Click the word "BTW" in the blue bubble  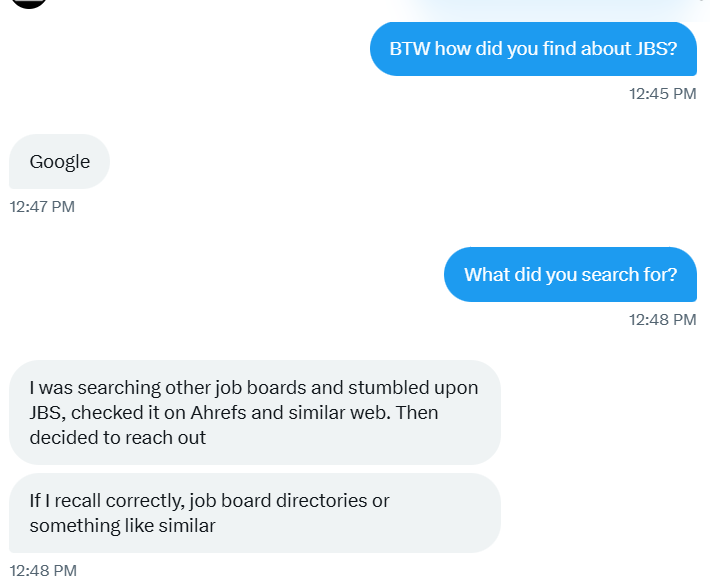[x=409, y=49]
